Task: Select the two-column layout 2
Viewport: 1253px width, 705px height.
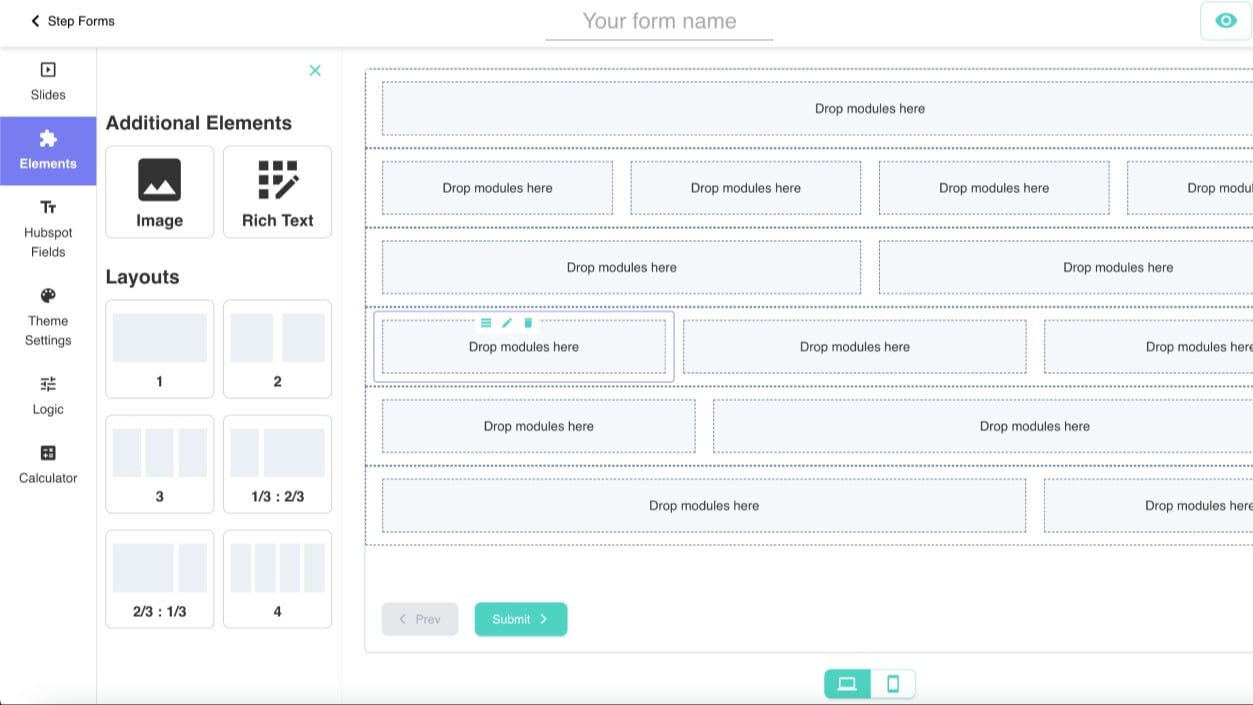Action: [277, 348]
